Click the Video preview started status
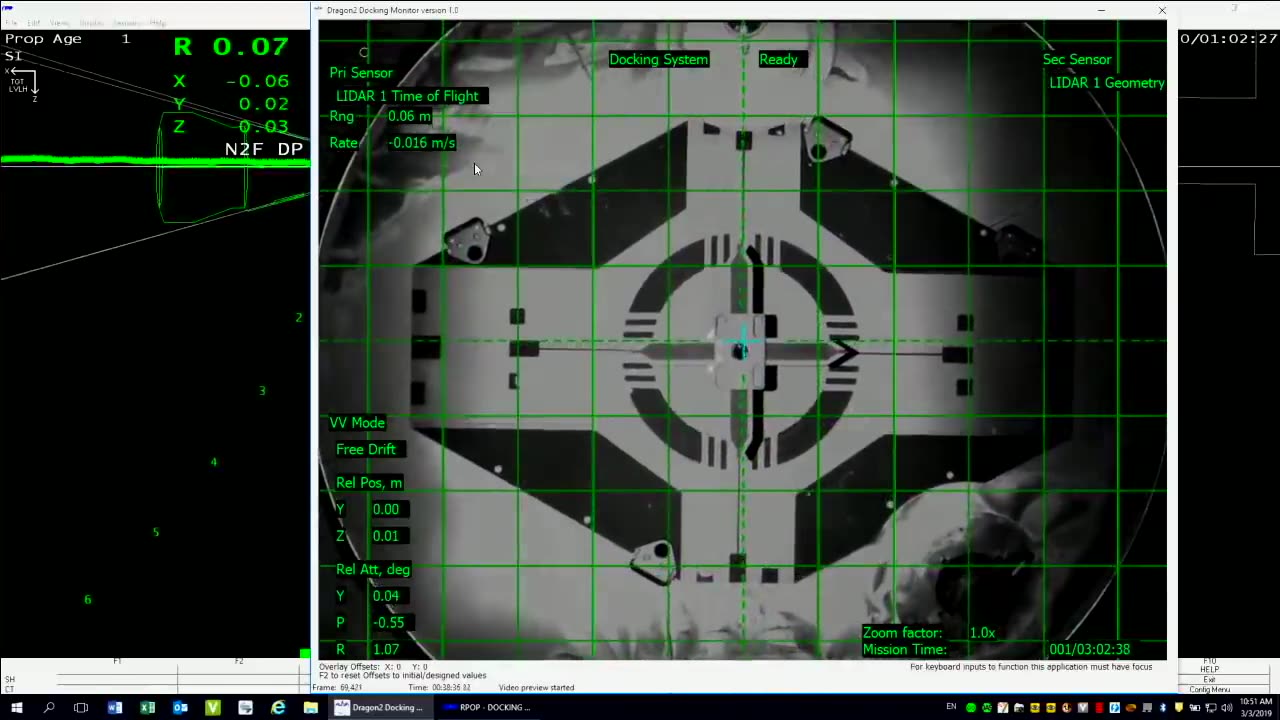1280x720 pixels. pyautogui.click(x=536, y=688)
